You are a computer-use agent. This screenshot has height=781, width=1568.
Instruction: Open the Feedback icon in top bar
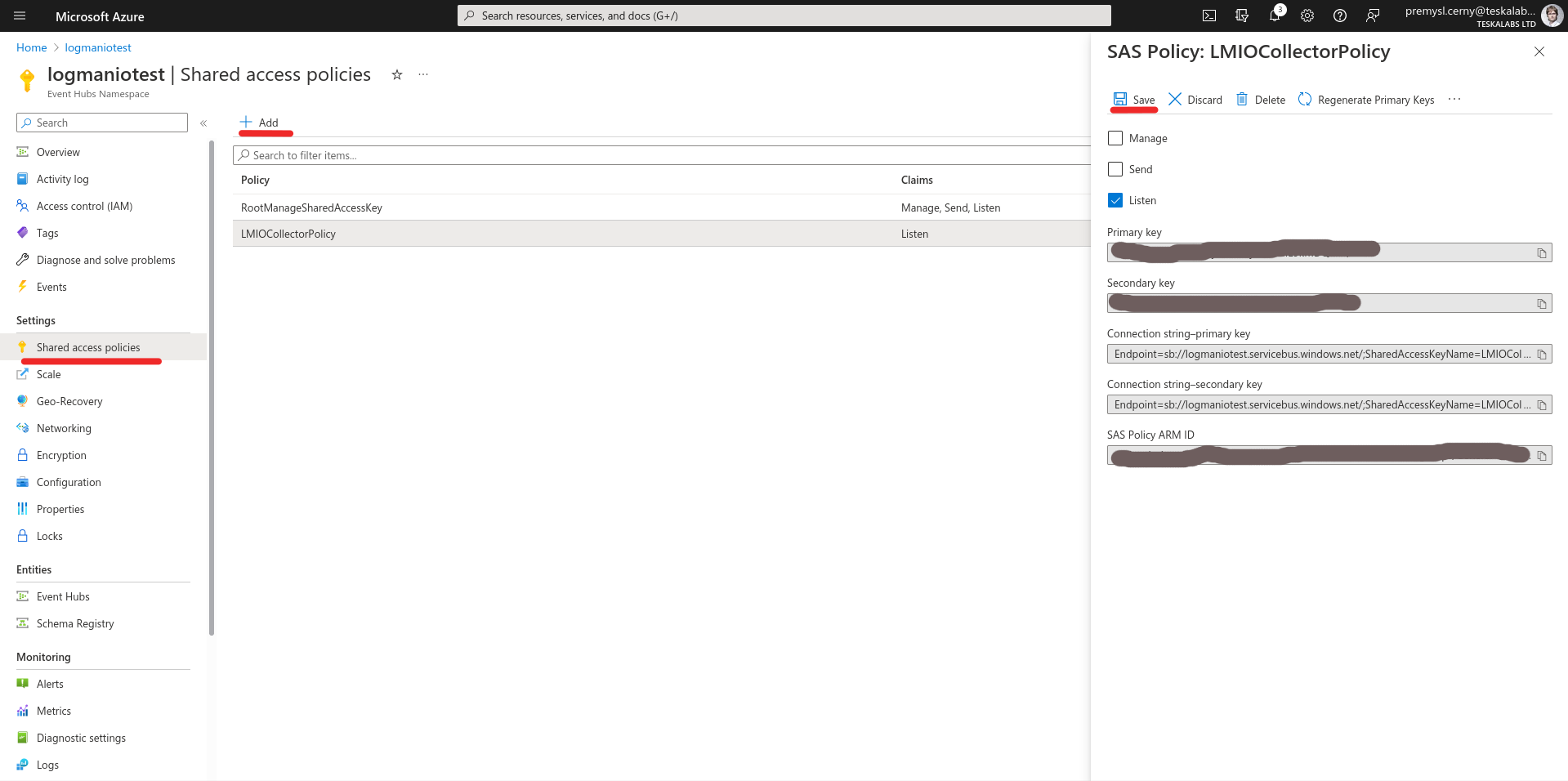[1373, 16]
